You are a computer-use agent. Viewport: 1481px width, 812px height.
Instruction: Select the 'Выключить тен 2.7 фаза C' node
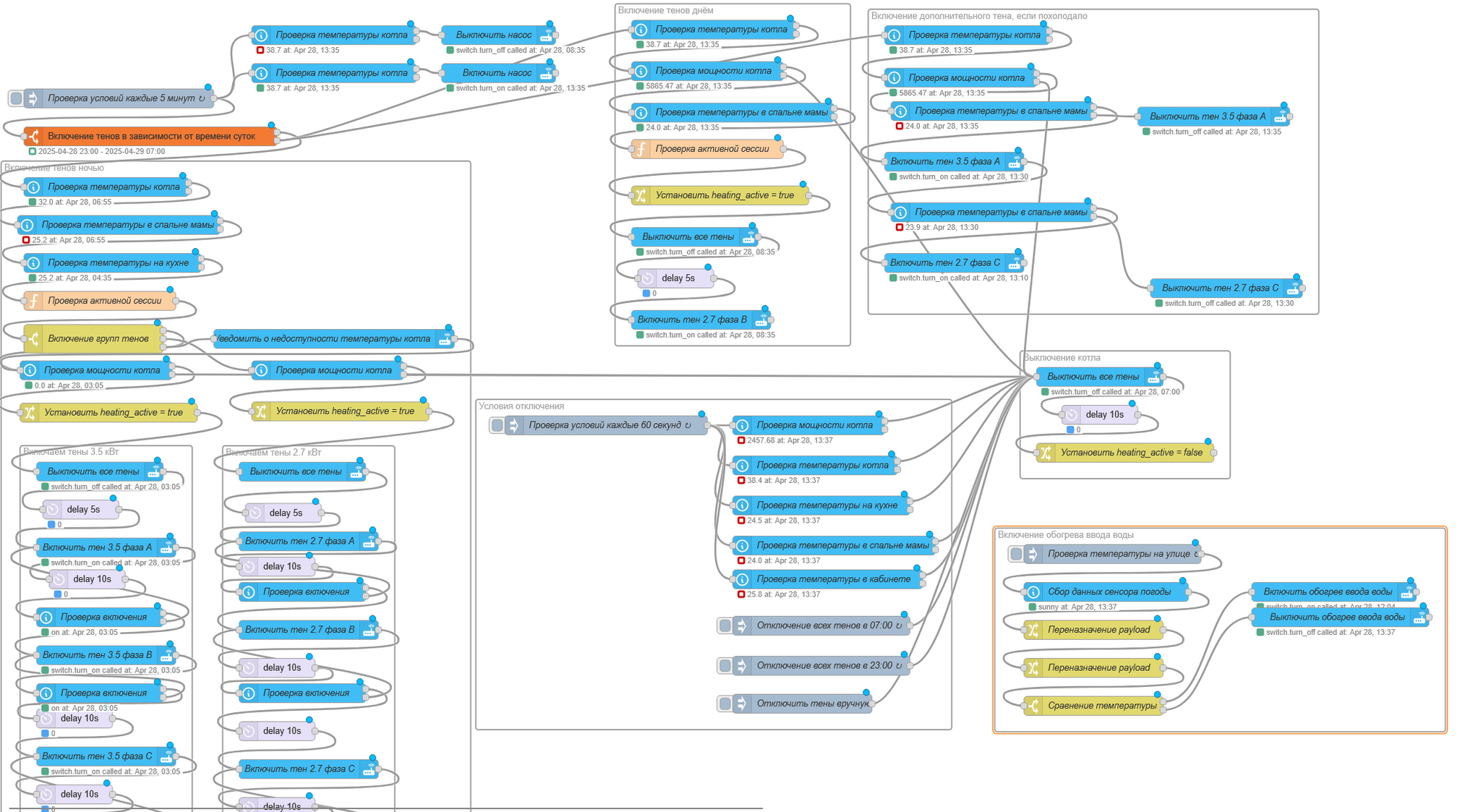point(1219,288)
